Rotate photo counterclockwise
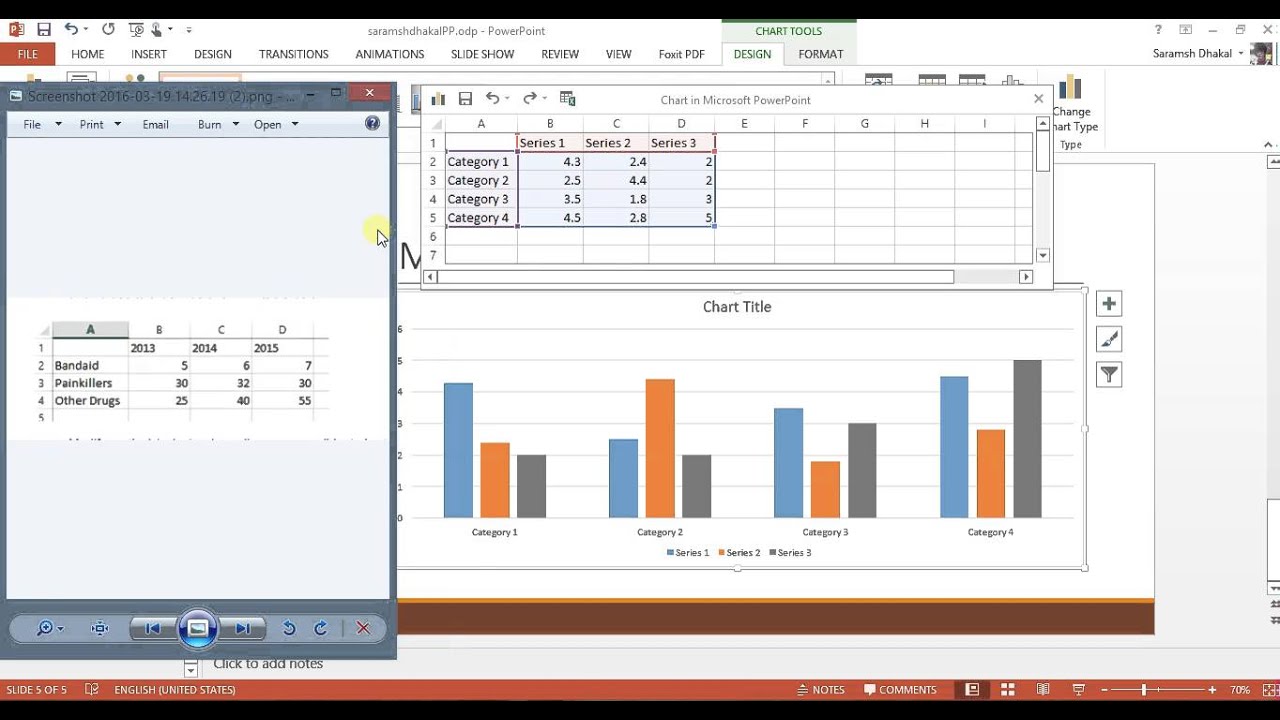Screen dimensions: 1280x720 289,628
